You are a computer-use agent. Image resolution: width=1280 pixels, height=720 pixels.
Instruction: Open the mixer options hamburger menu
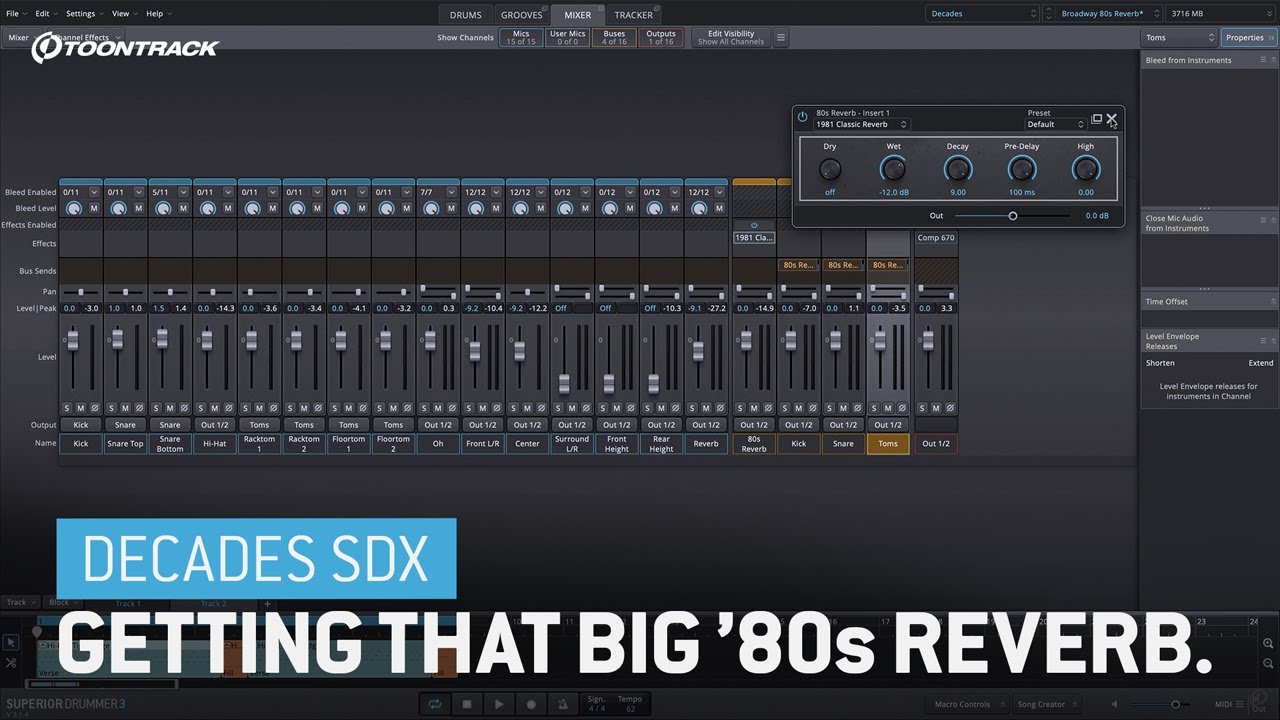tap(781, 38)
